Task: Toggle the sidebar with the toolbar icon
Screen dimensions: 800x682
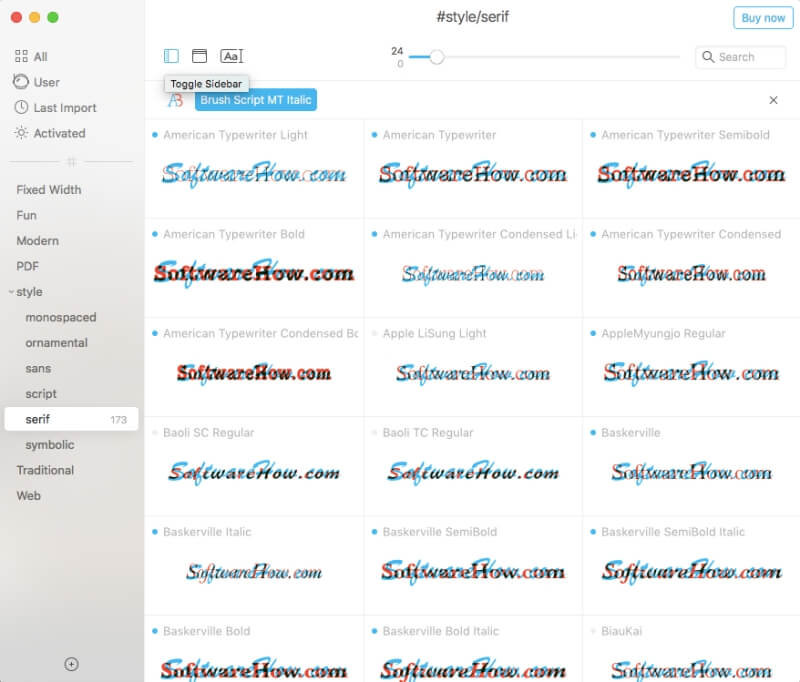Action: (171, 56)
